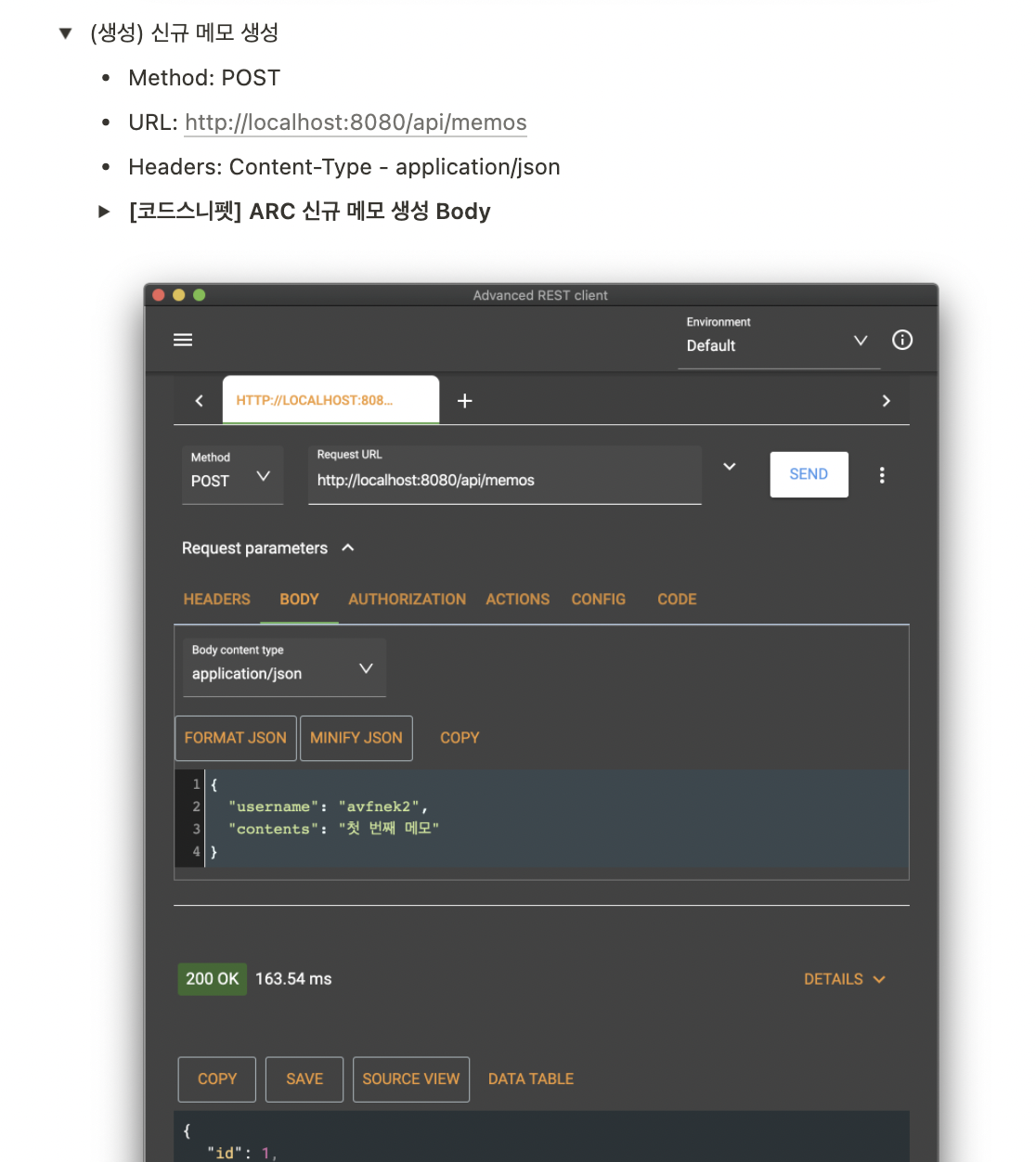1036x1162 pixels.
Task: Add a new request tab with plus icon
Action: pos(465,401)
